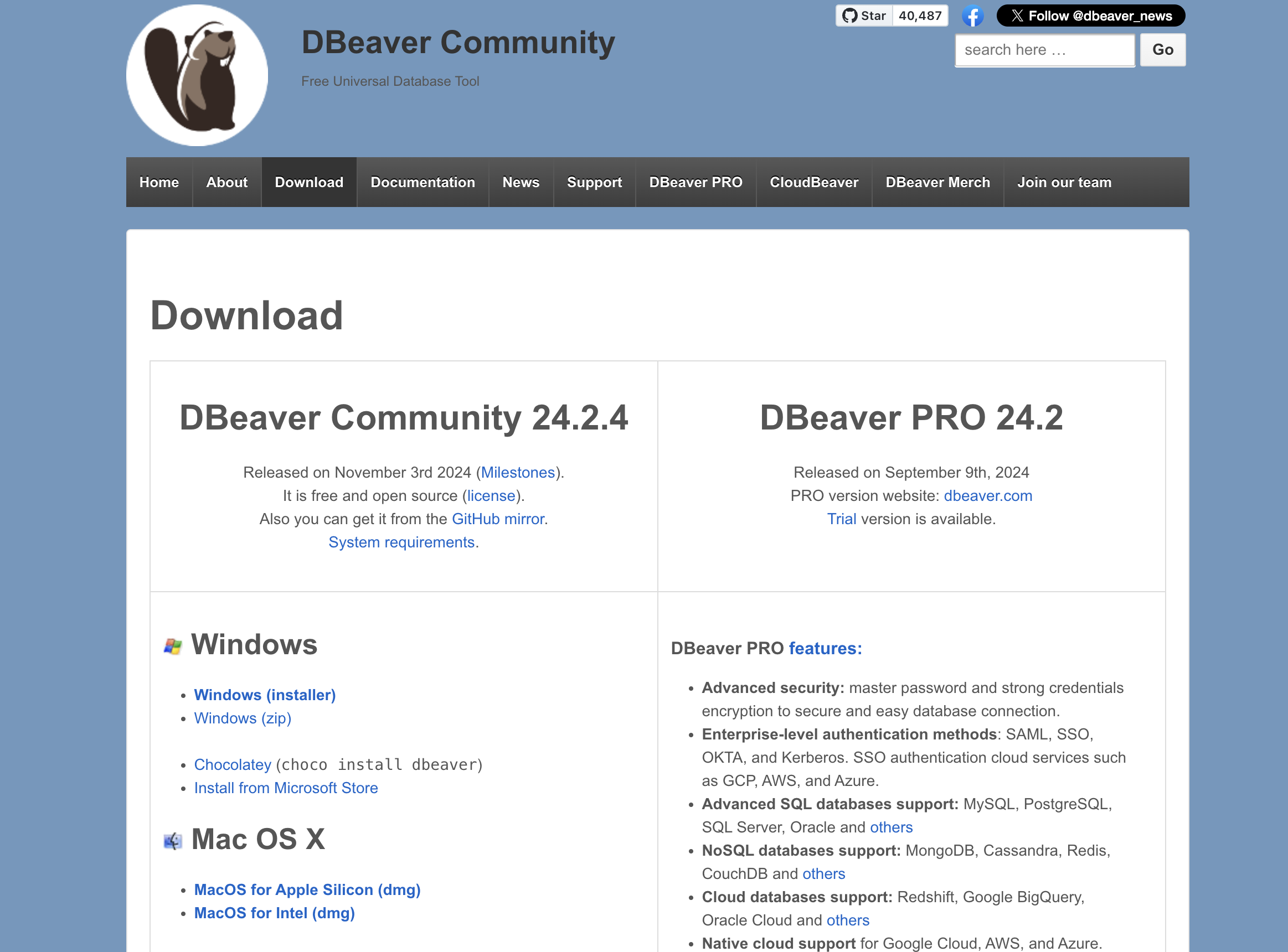Click the Free Universal Database Tool tagline
The height and width of the screenshot is (952, 1288).
coord(390,81)
